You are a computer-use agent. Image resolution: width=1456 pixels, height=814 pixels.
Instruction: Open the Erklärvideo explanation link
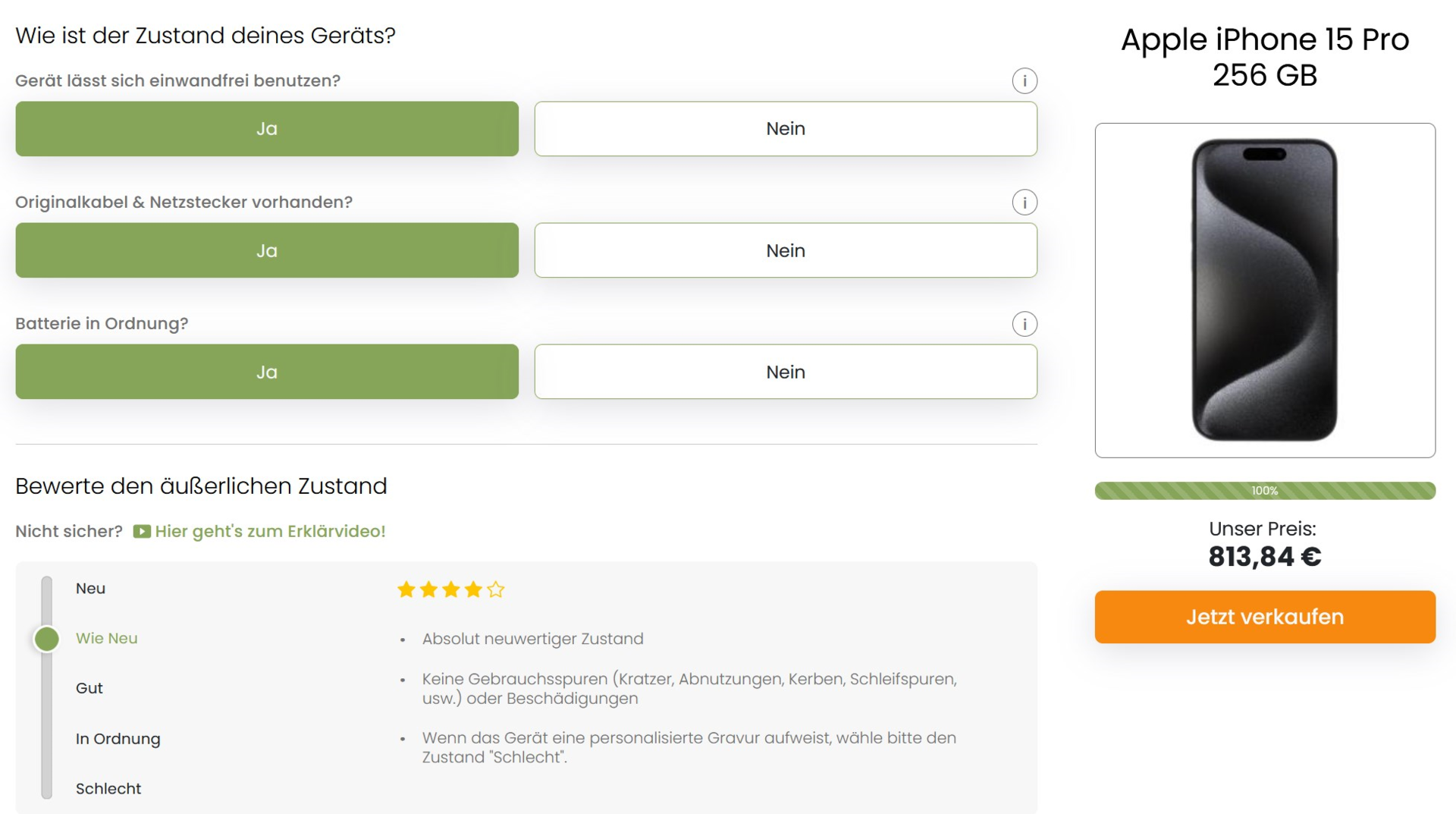[270, 531]
